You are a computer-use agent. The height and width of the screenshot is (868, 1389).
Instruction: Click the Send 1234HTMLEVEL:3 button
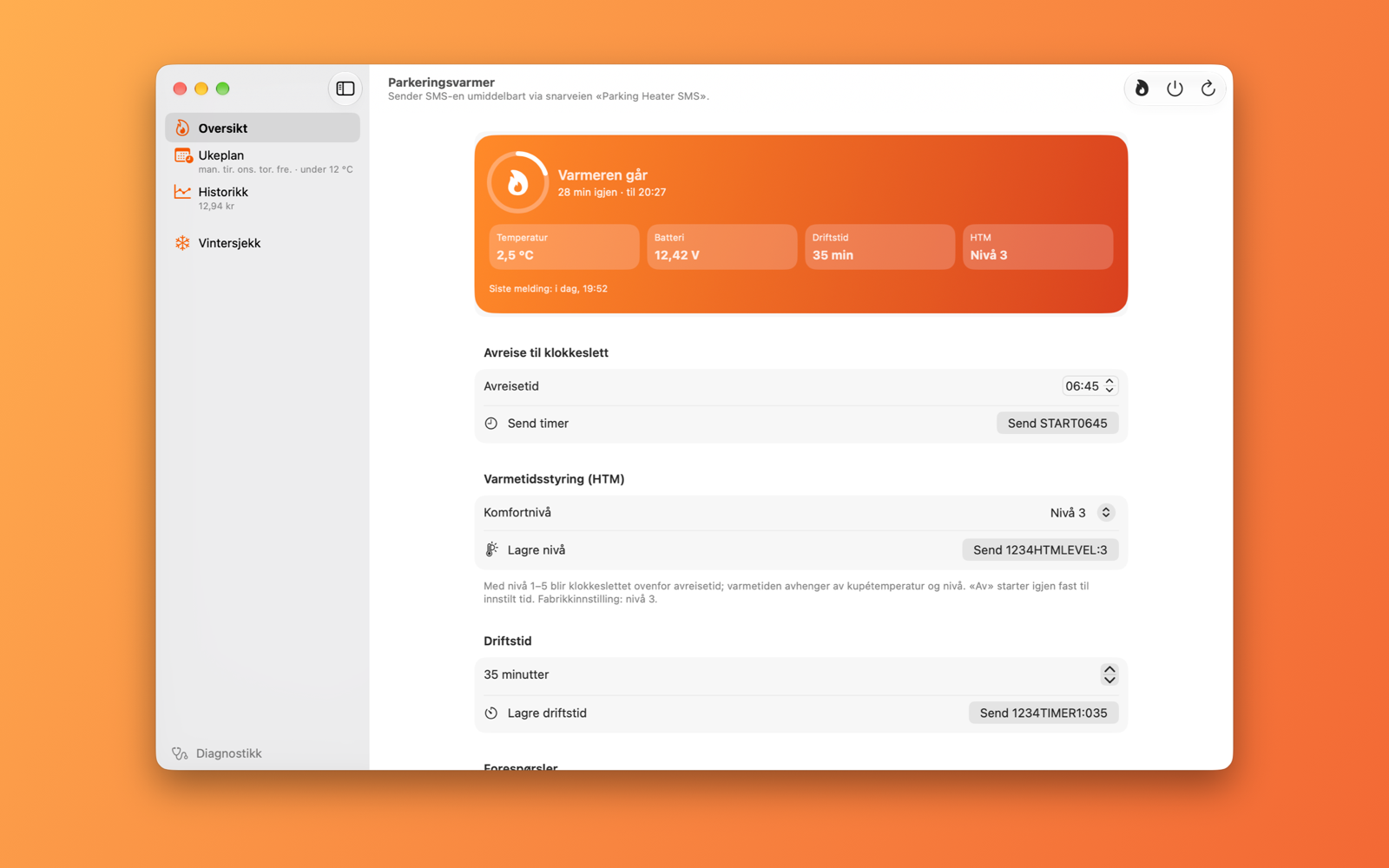[x=1040, y=549]
